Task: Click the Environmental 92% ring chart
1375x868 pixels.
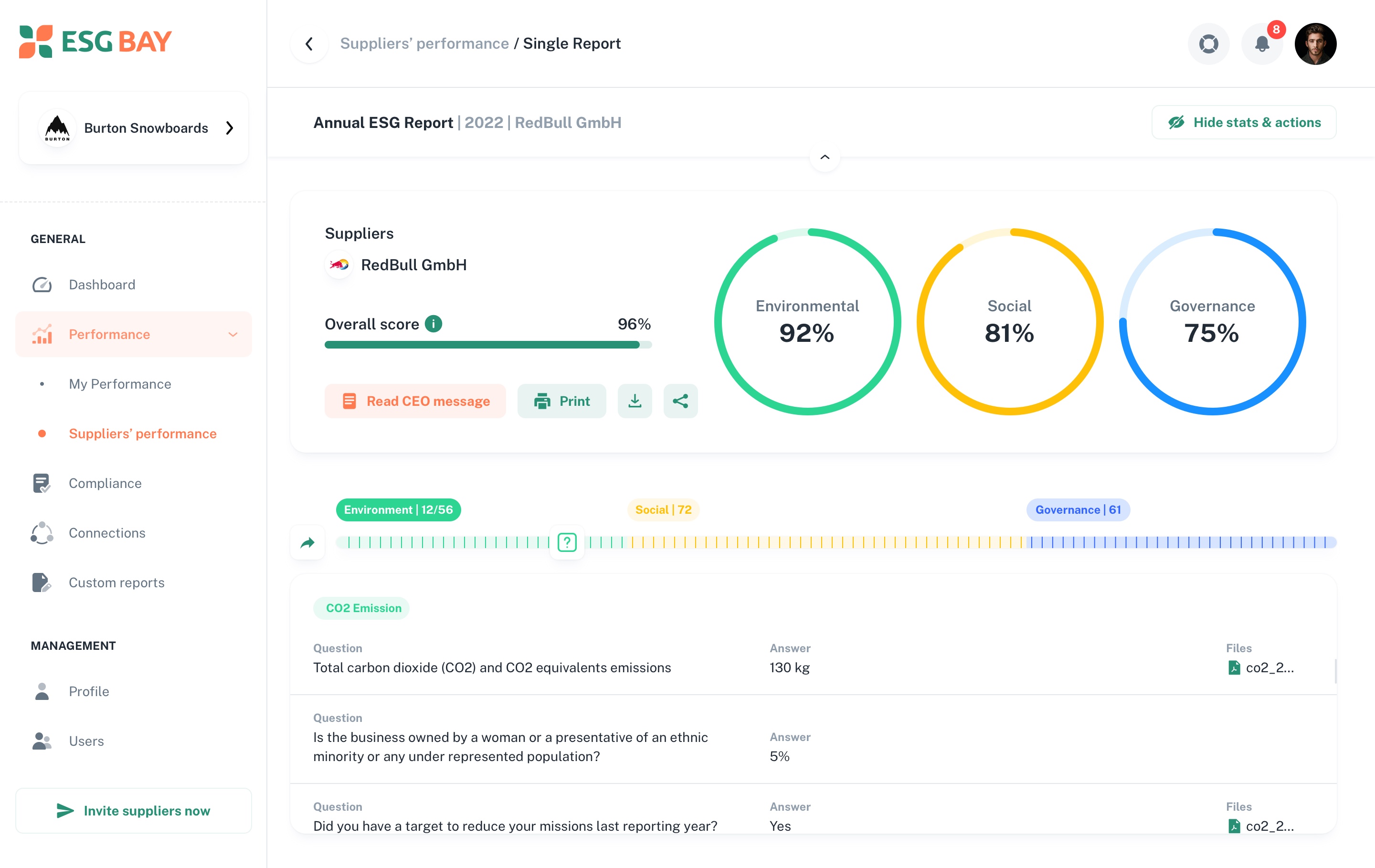Action: [x=807, y=321]
